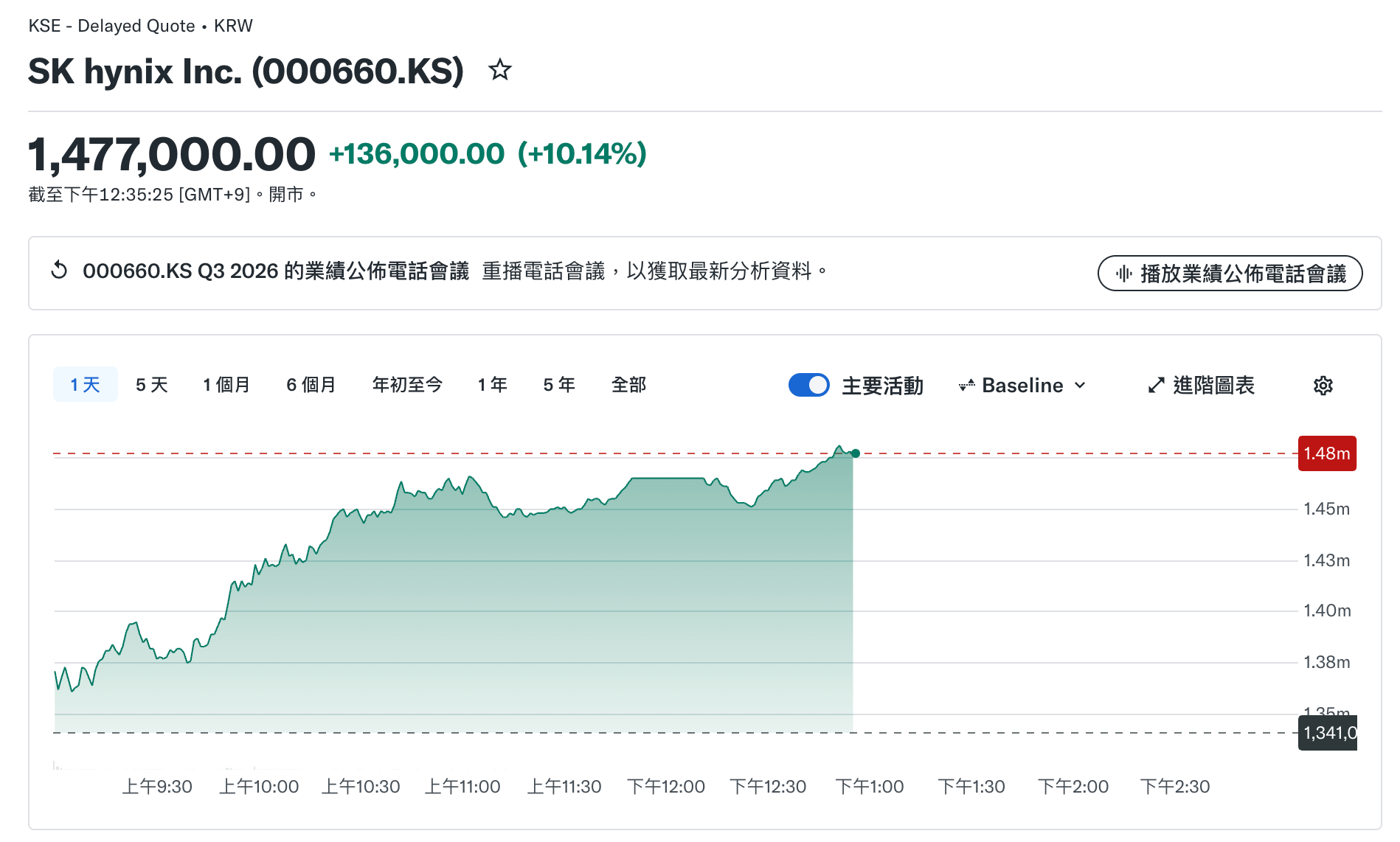Switch to the 5 天 range

click(152, 385)
